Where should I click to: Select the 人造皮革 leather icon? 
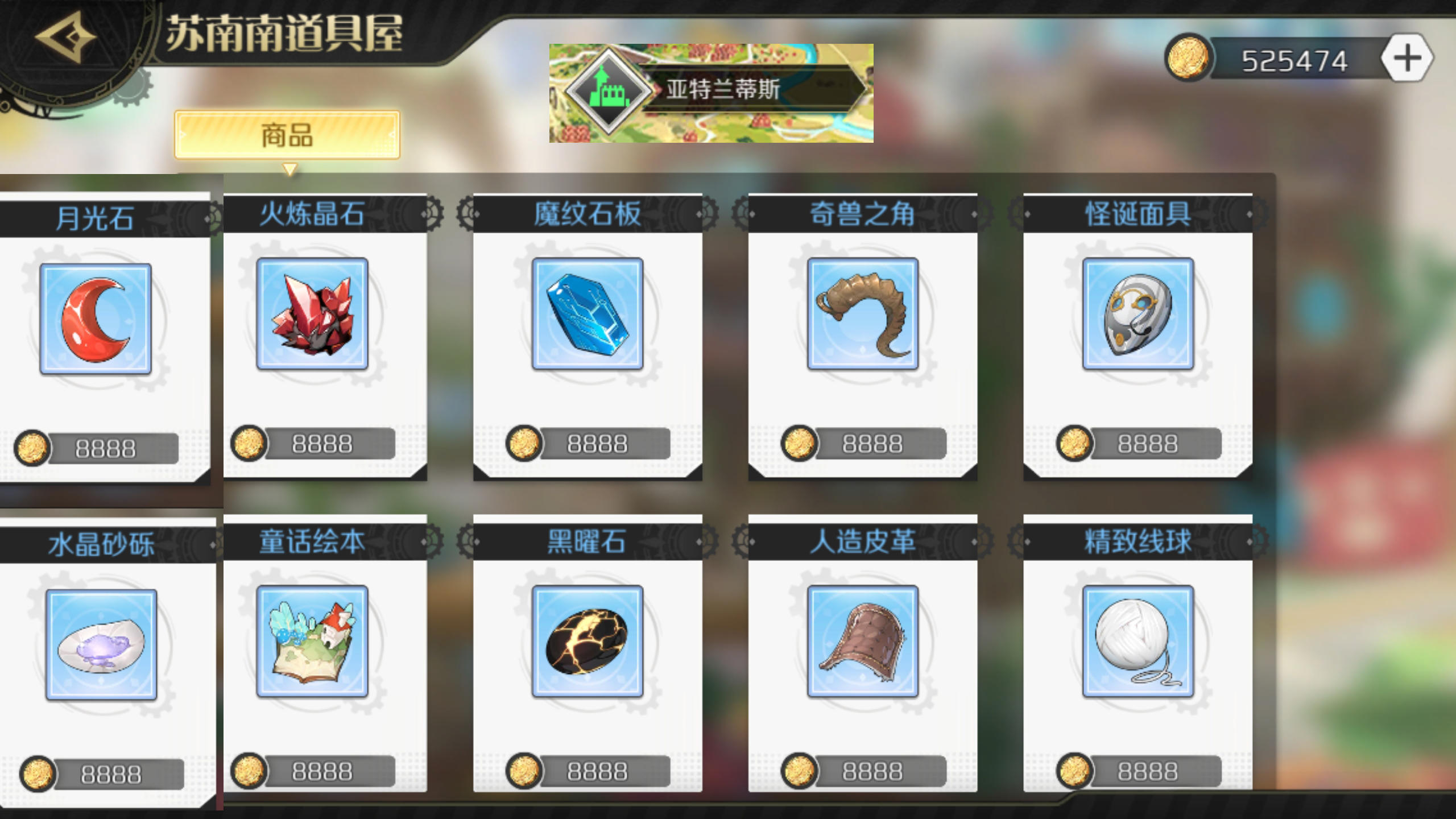tap(863, 641)
